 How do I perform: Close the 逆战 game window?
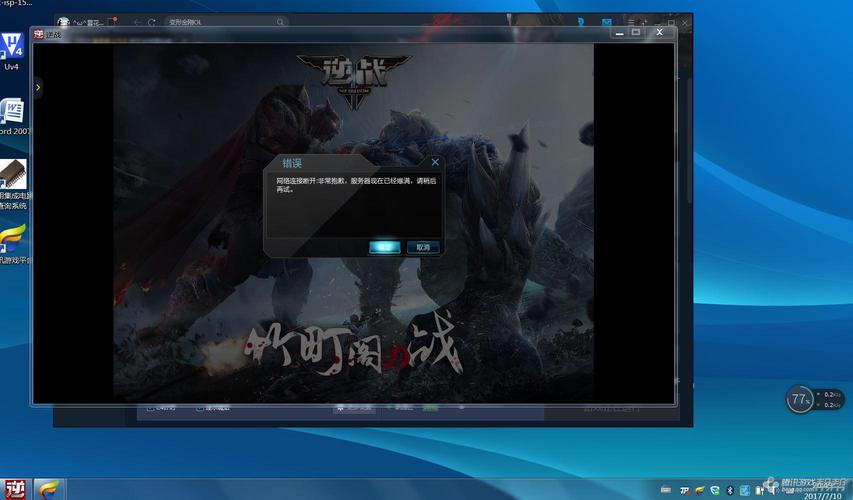pos(659,33)
